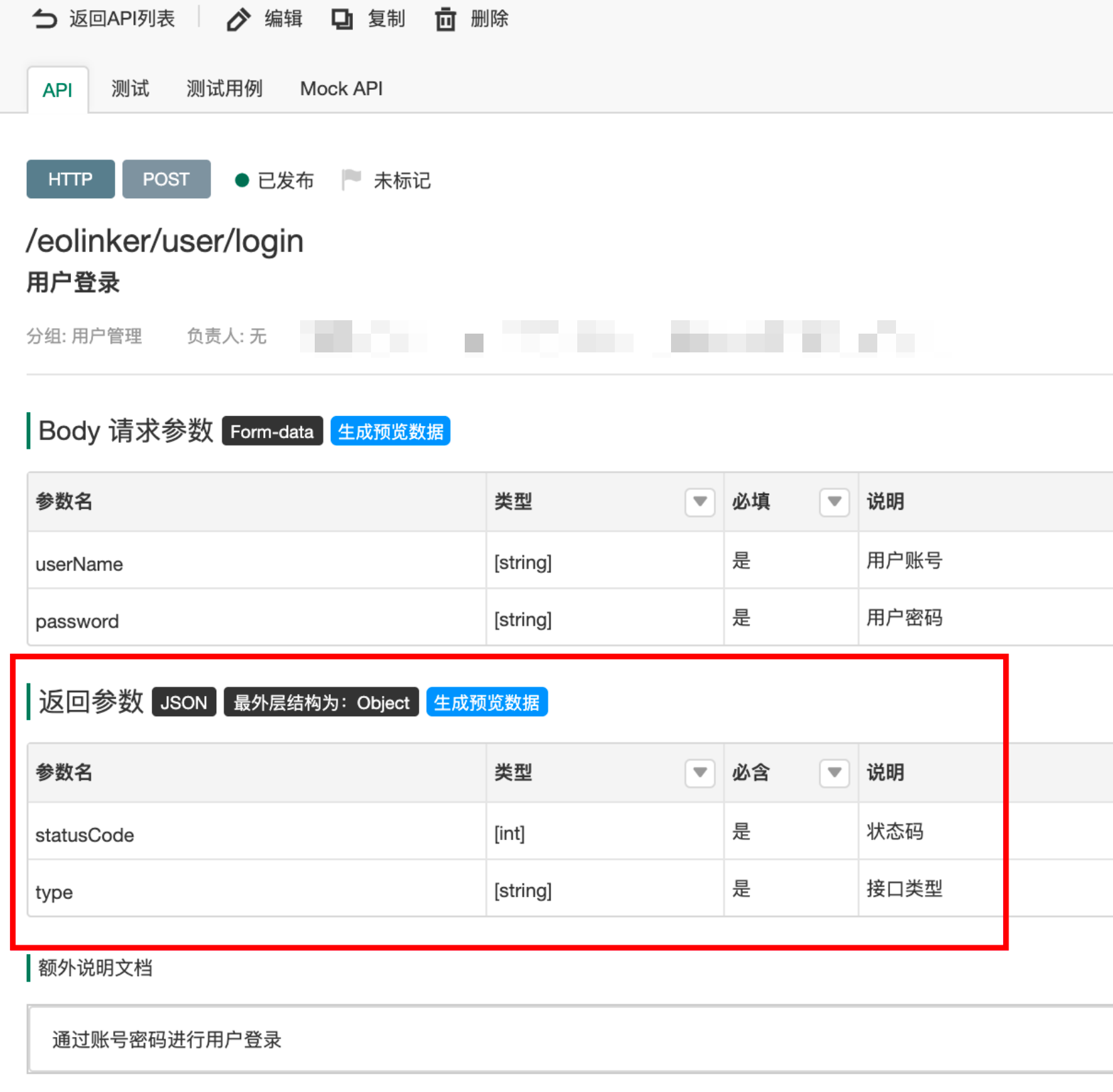Click the 用户登录 API title
Screen dimensions: 1113x1092
(73, 283)
